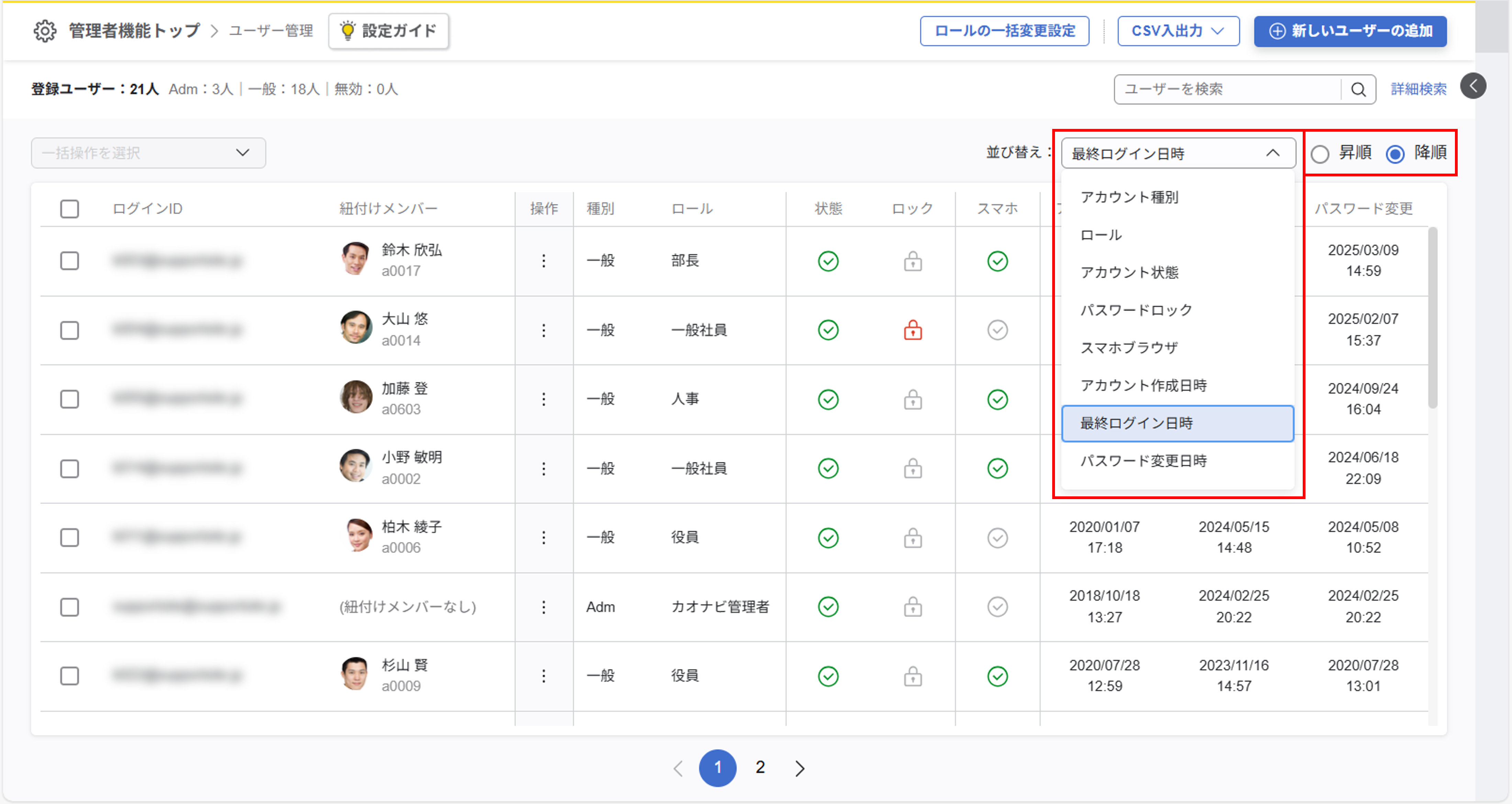Open the CSV入出力 dropdown

[1178, 31]
